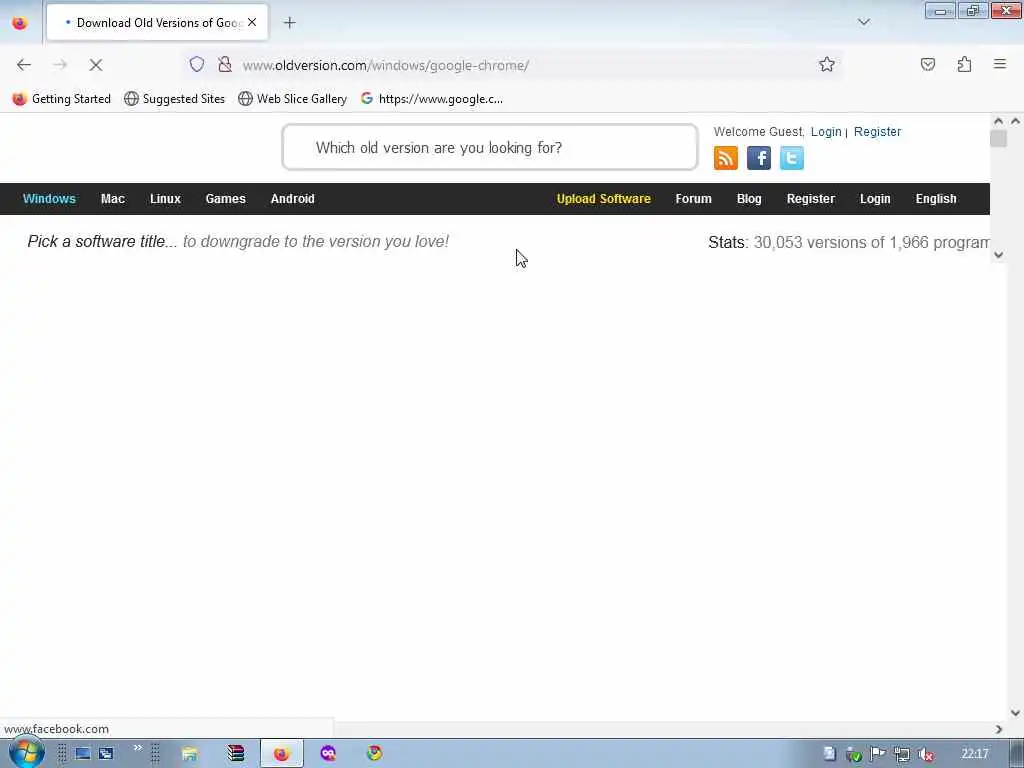Click the Register link beside Welcome Guest
This screenshot has height=768, width=1024.
point(877,131)
